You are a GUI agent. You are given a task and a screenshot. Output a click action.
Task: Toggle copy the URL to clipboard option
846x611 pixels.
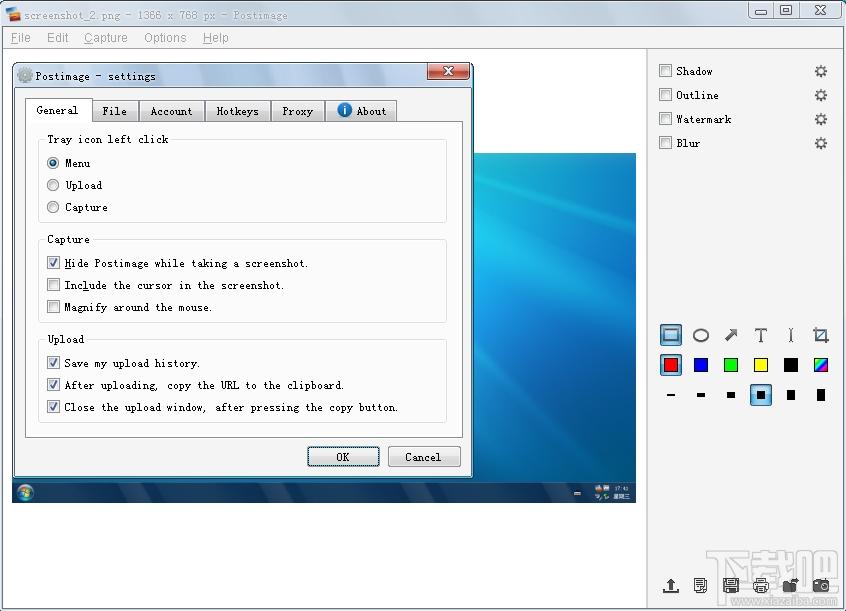click(53, 385)
